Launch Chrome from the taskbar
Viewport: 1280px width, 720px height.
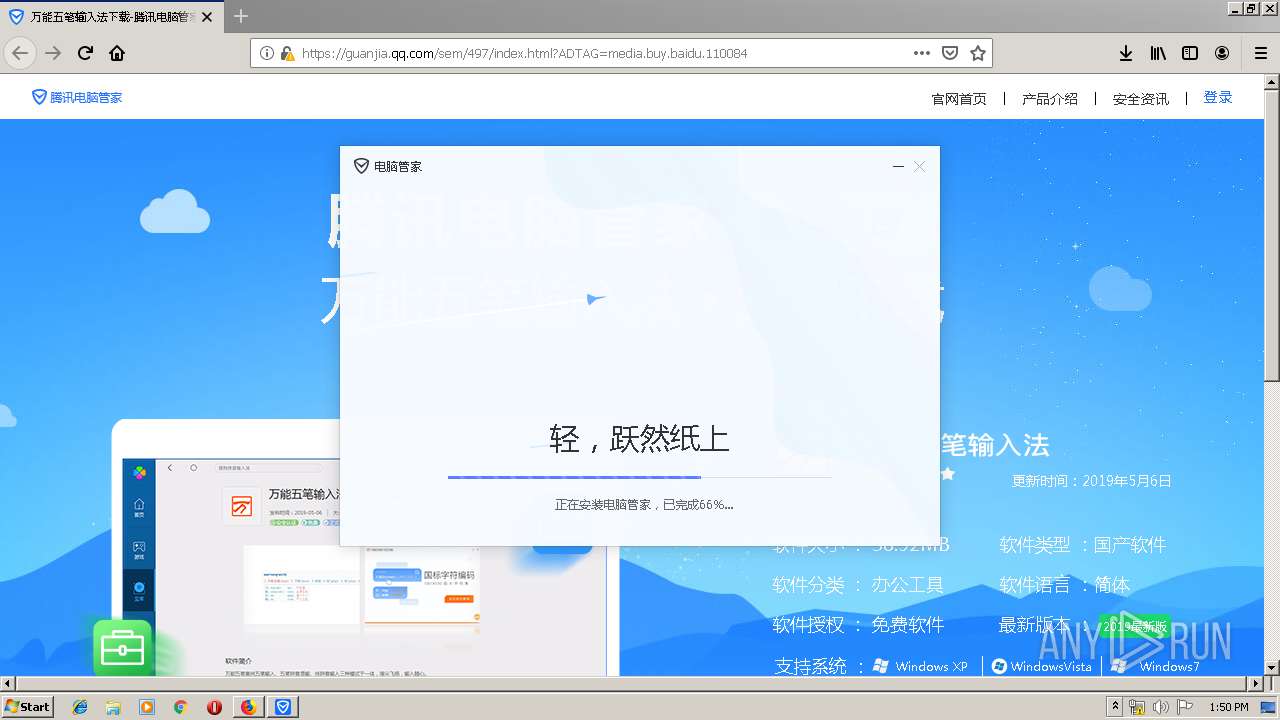tap(180, 707)
